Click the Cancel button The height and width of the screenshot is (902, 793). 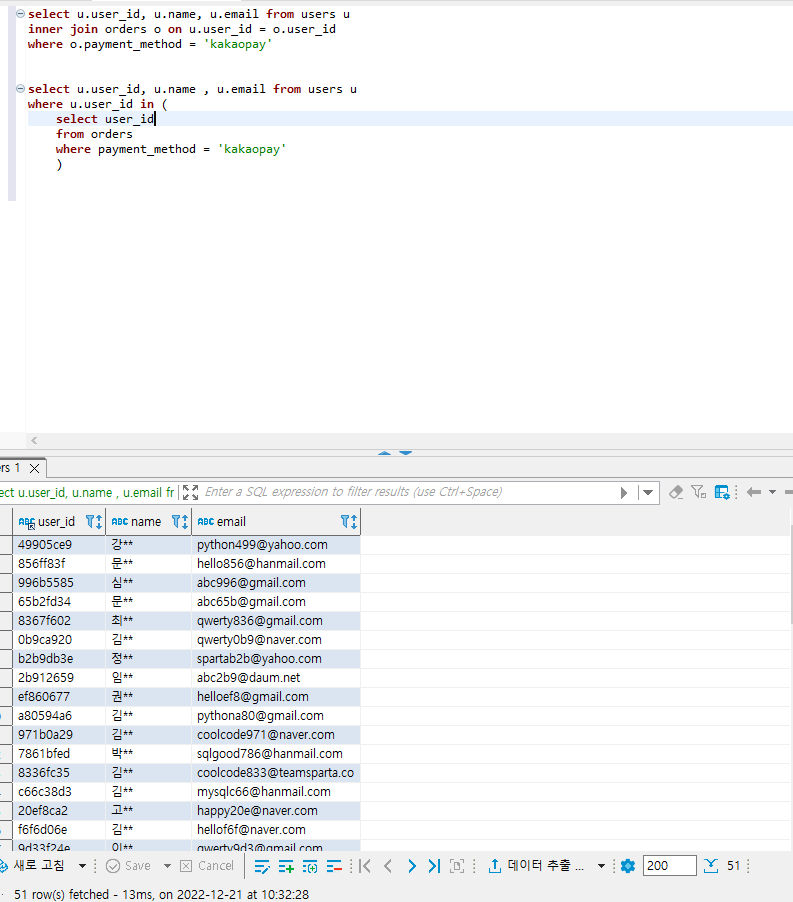[207, 866]
